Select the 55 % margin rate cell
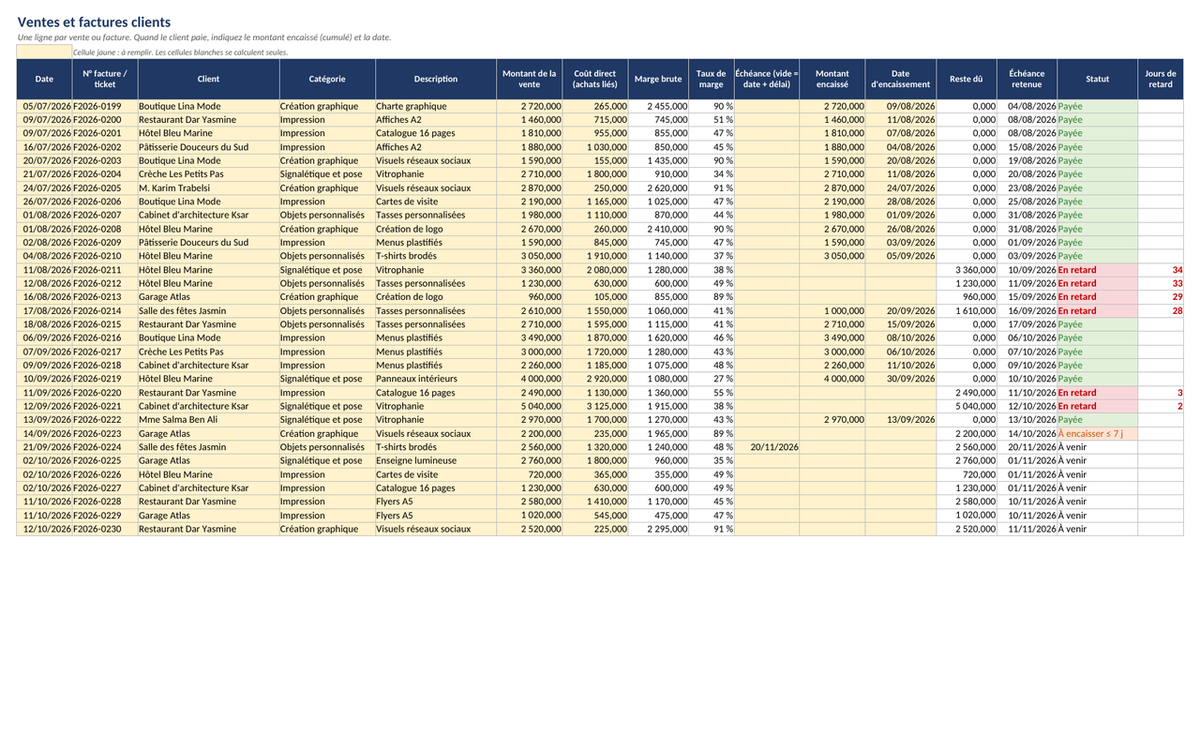 click(711, 393)
